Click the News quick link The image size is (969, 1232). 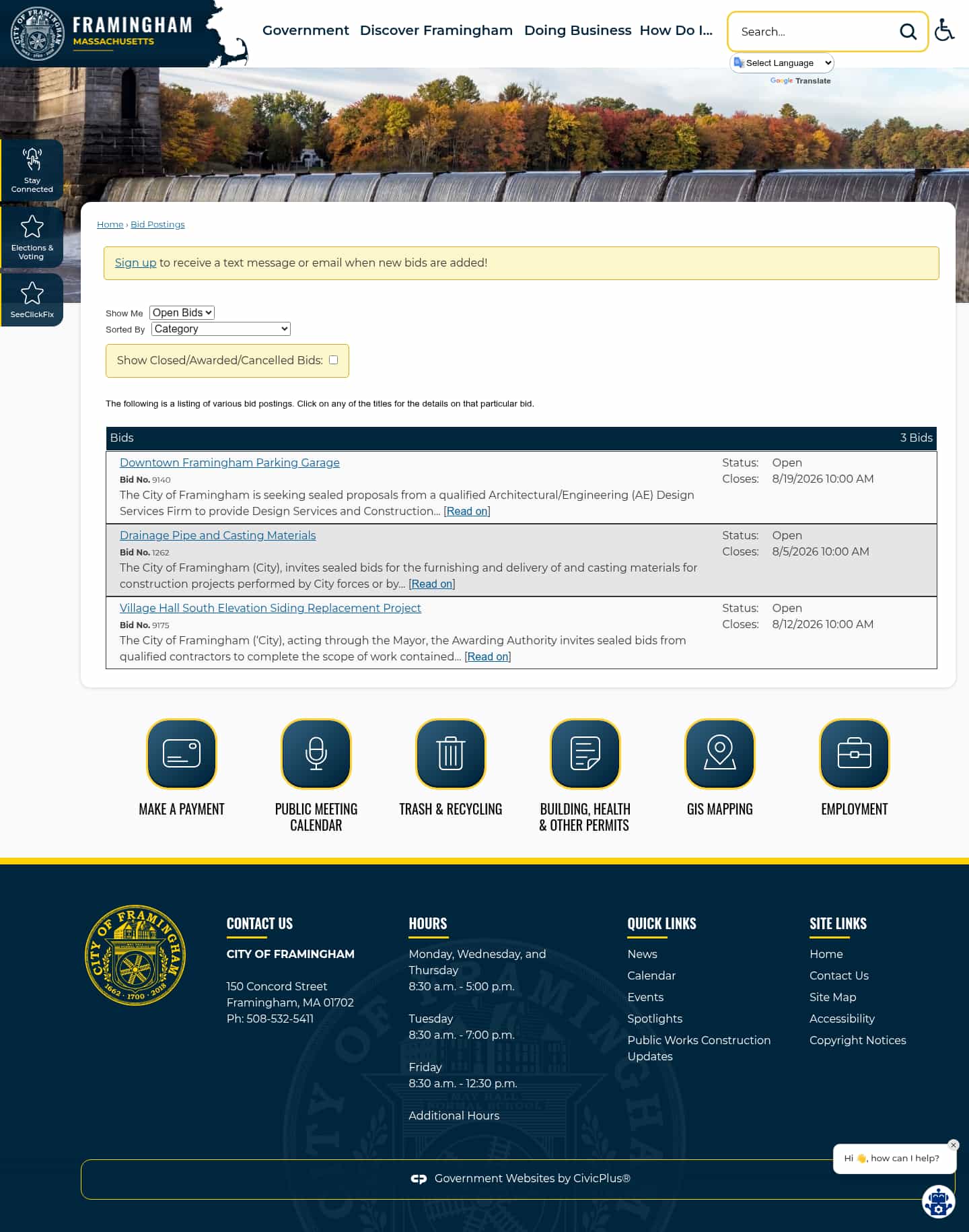tap(642, 954)
